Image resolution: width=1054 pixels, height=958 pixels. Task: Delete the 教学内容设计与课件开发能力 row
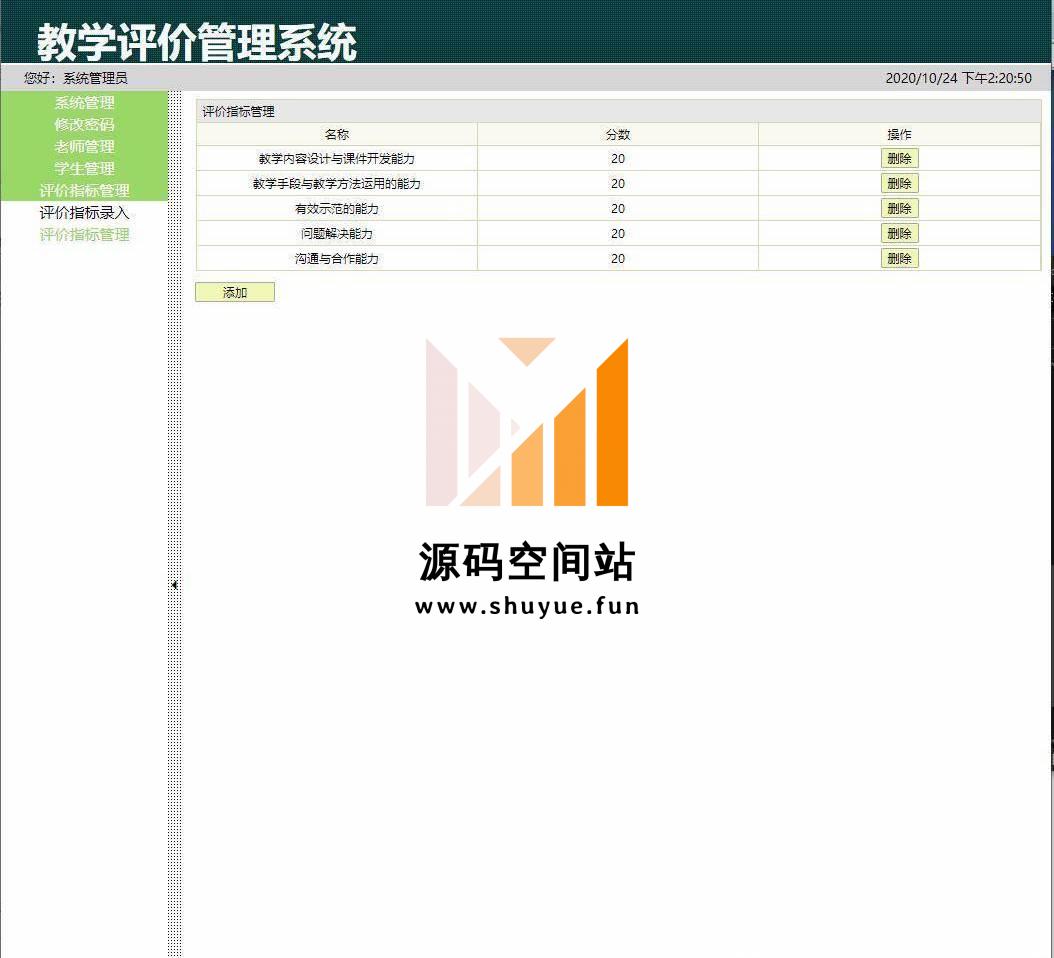(899, 159)
